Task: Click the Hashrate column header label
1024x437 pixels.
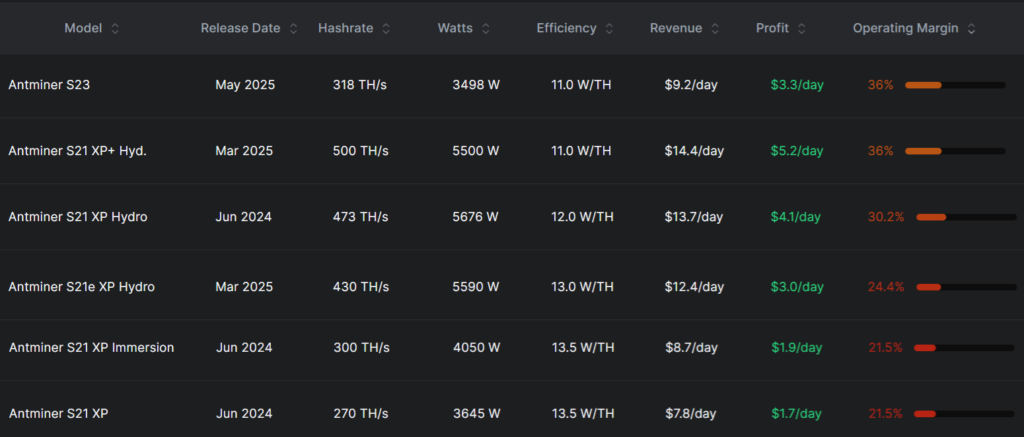Action: [x=345, y=29]
